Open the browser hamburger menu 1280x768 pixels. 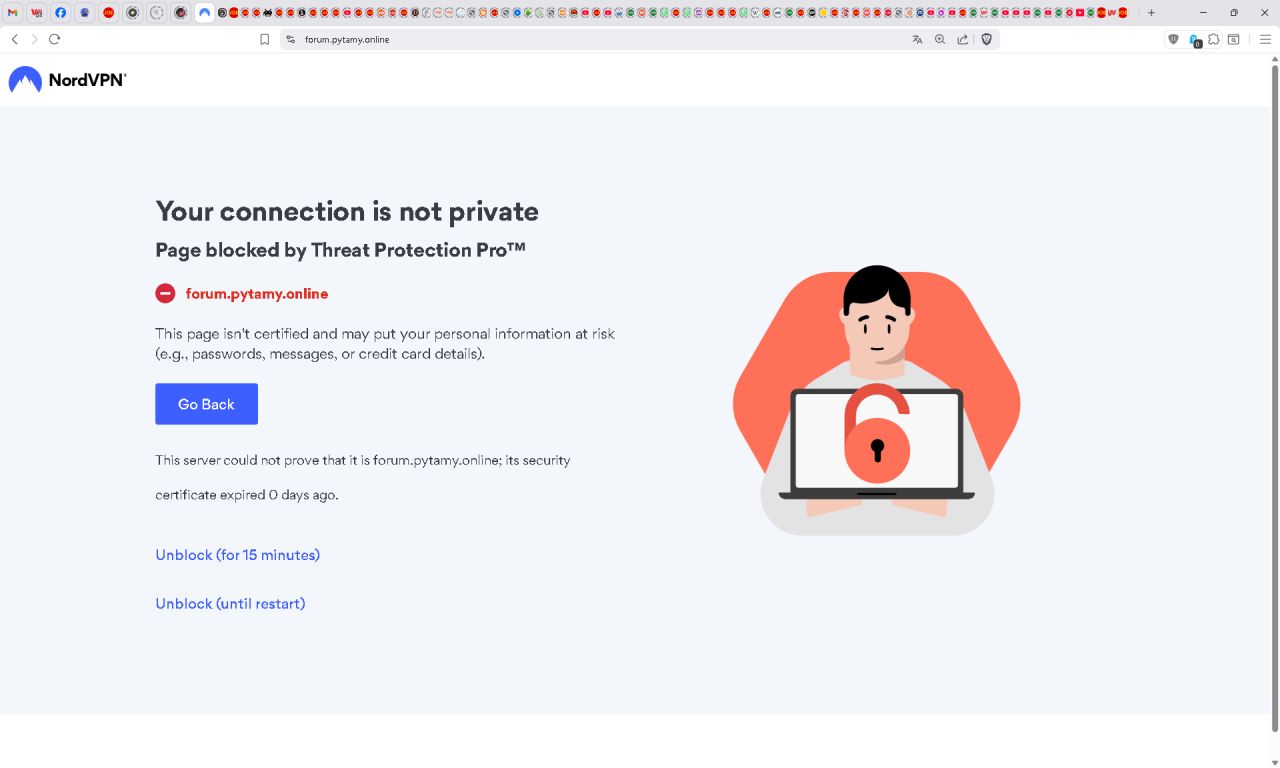pyautogui.click(x=1265, y=40)
